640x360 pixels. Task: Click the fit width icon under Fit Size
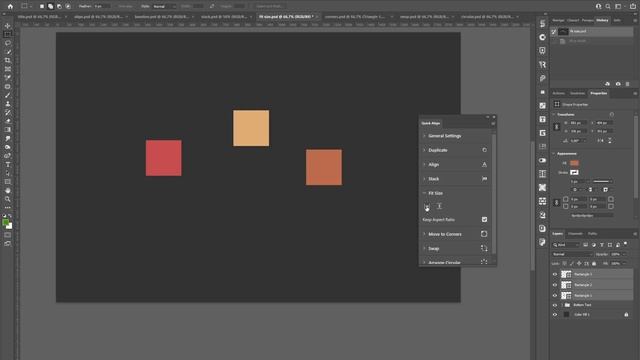pos(427,207)
